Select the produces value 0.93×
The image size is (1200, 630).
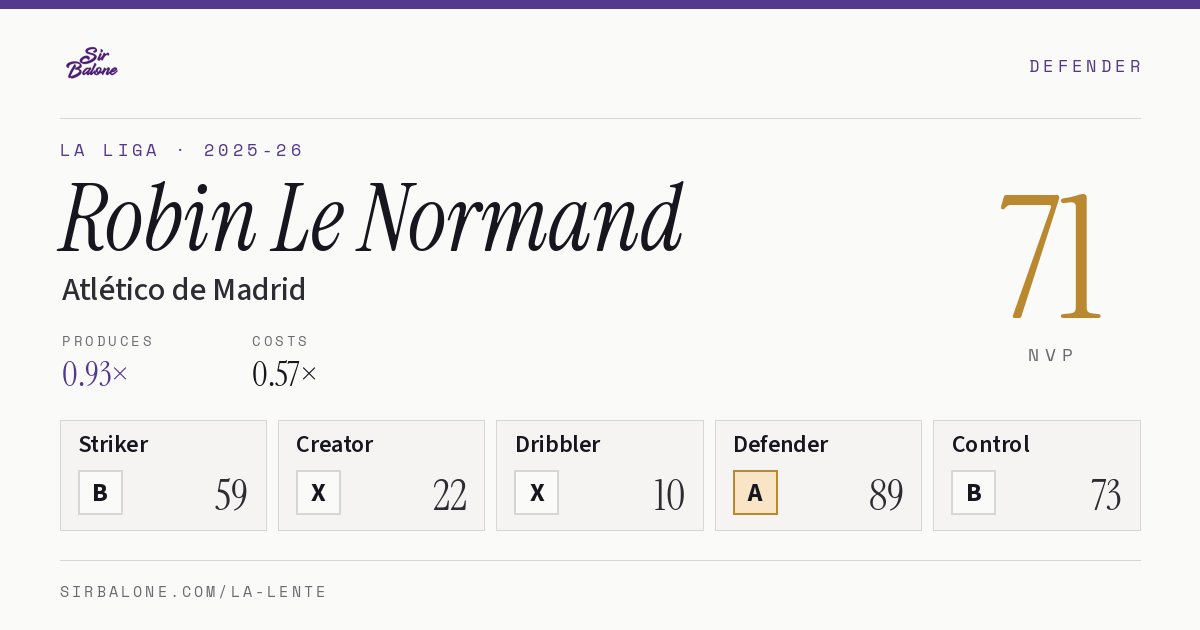point(95,374)
